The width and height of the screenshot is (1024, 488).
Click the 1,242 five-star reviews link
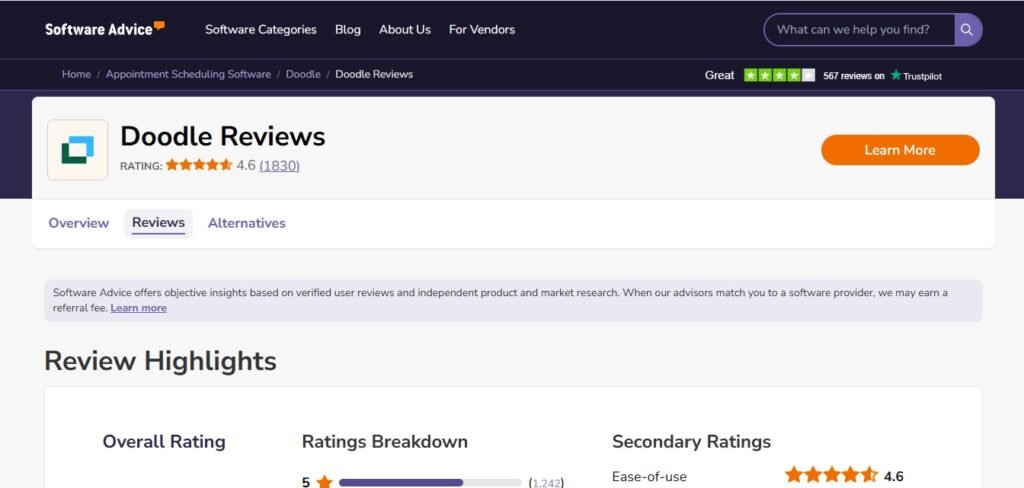click(546, 483)
